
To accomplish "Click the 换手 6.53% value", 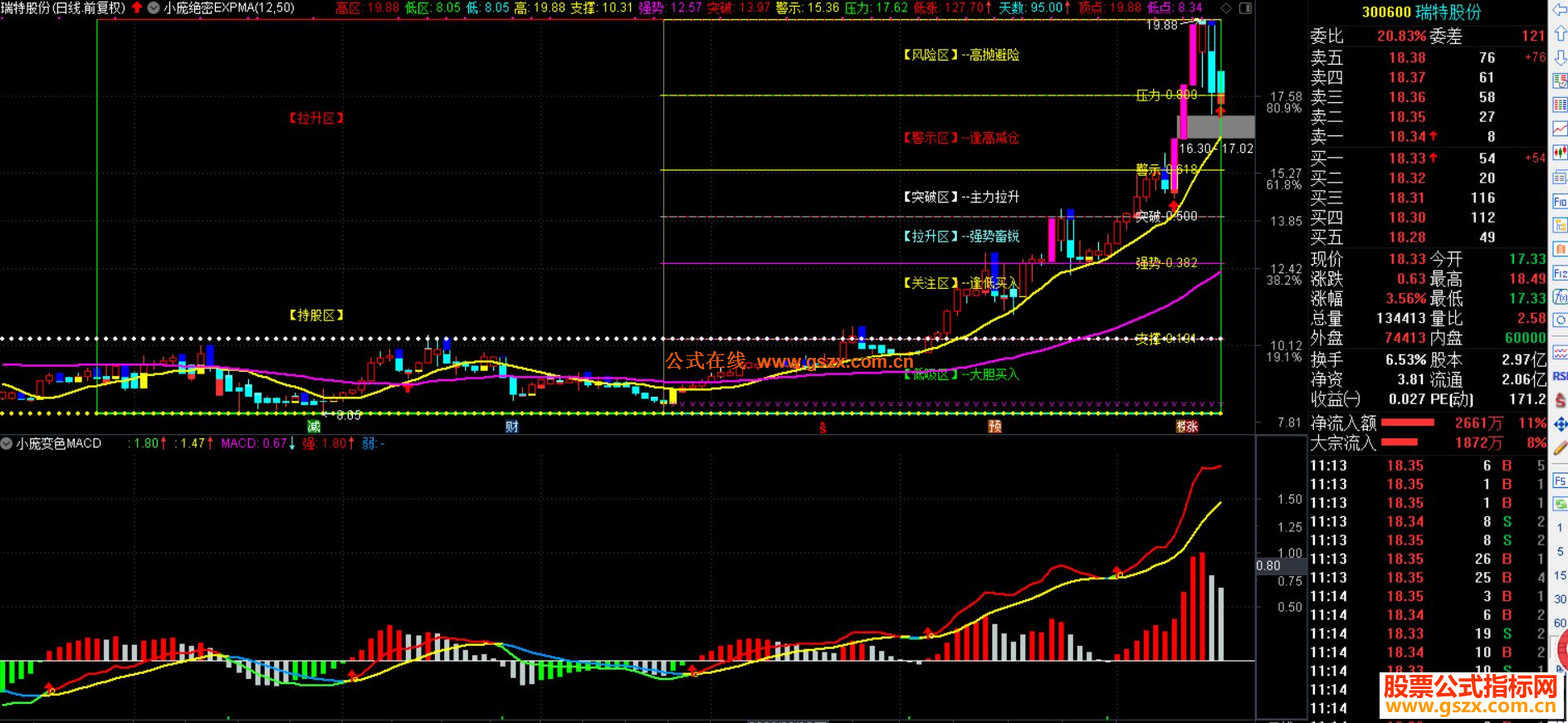I will pyautogui.click(x=1405, y=360).
